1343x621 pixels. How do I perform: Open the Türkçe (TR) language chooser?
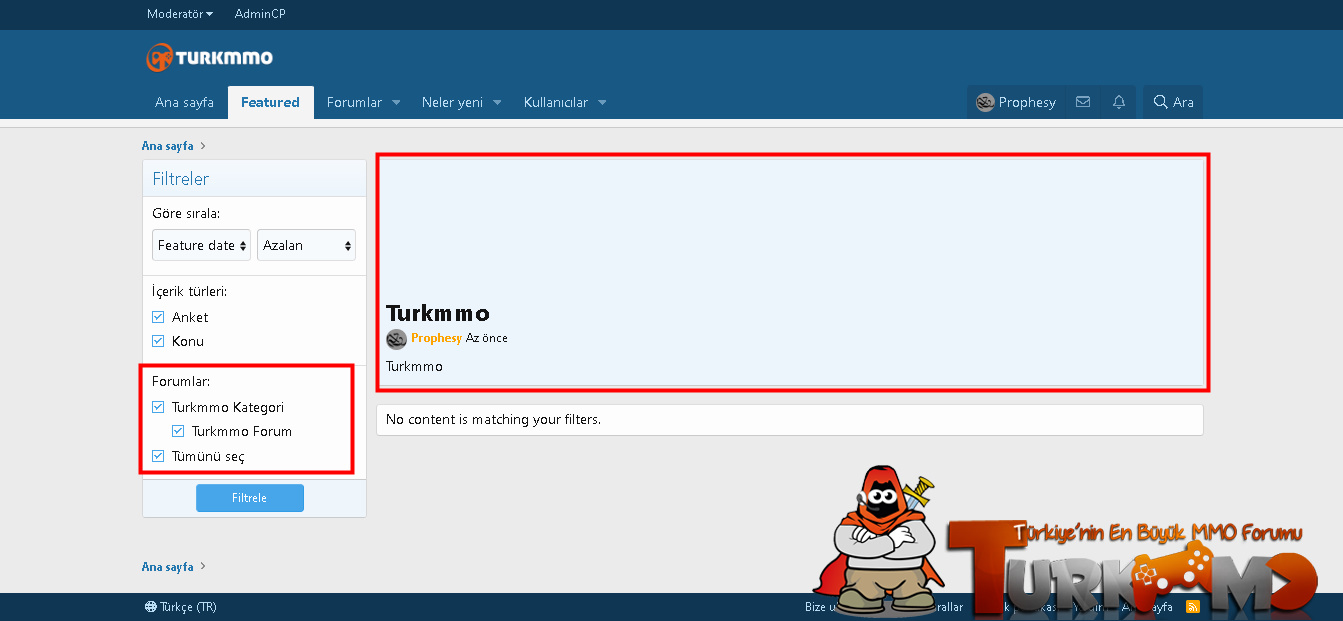point(180,607)
